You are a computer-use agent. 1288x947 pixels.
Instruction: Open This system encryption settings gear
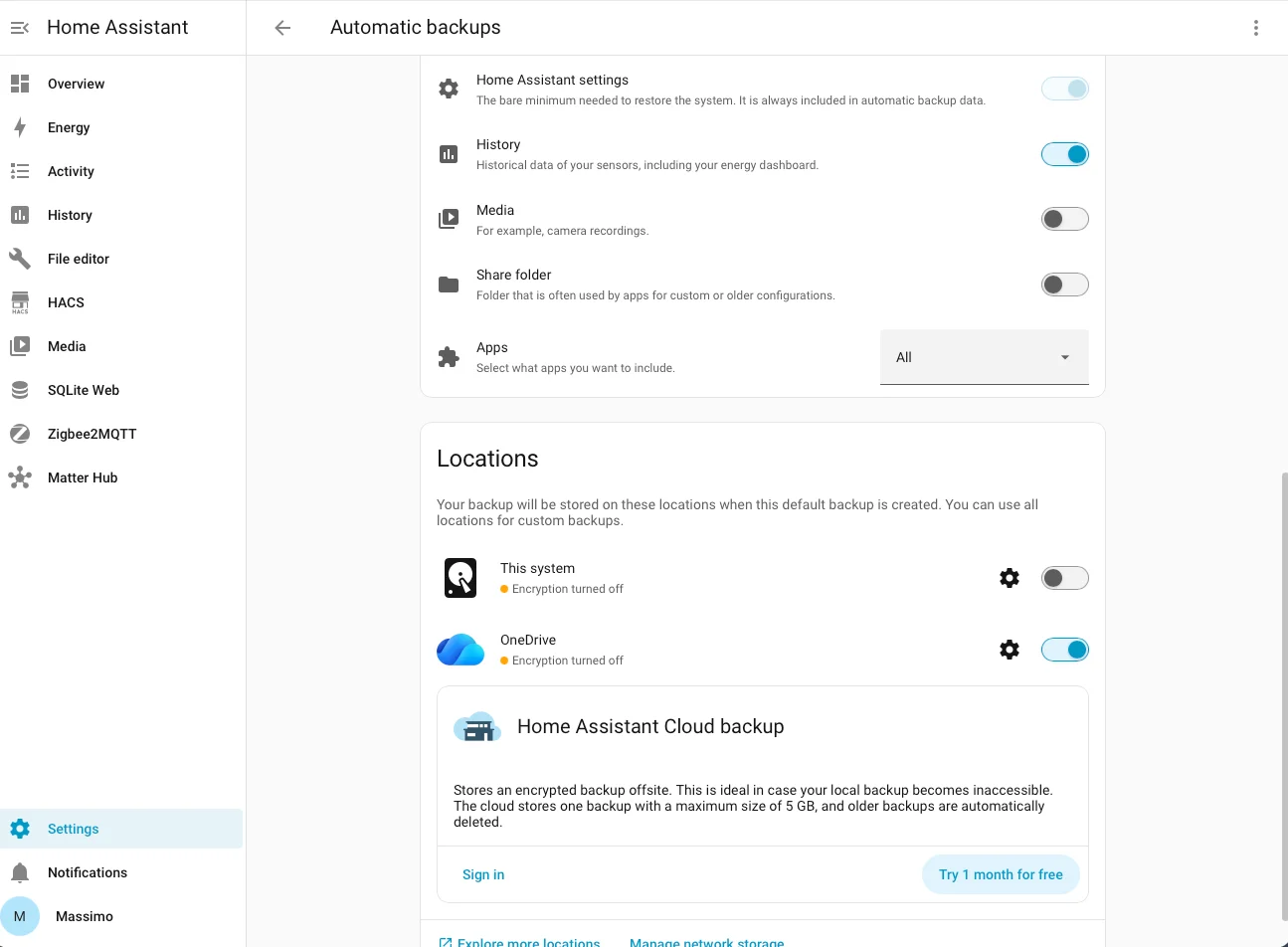(1010, 578)
